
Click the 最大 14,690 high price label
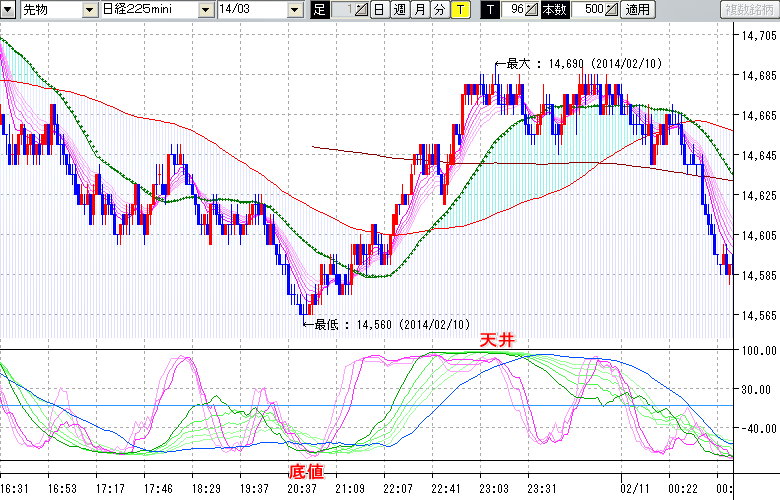[x=585, y=64]
